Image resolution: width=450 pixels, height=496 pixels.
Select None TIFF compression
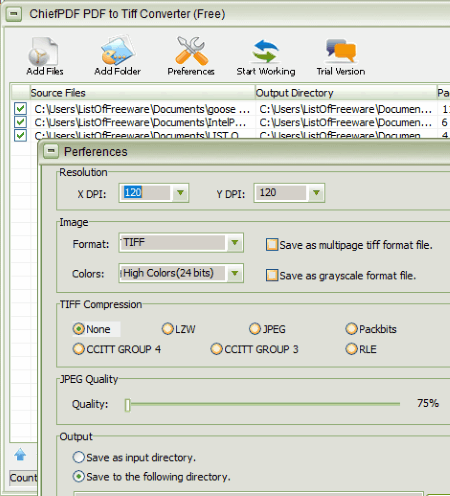pyautogui.click(x=79, y=329)
